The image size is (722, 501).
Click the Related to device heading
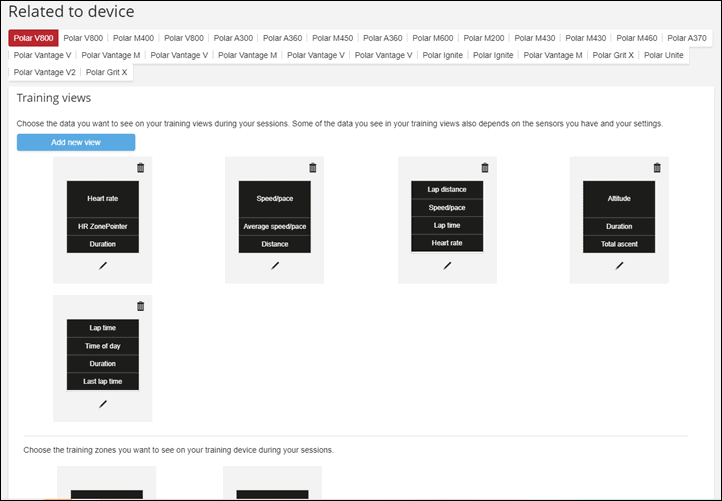[71, 12]
